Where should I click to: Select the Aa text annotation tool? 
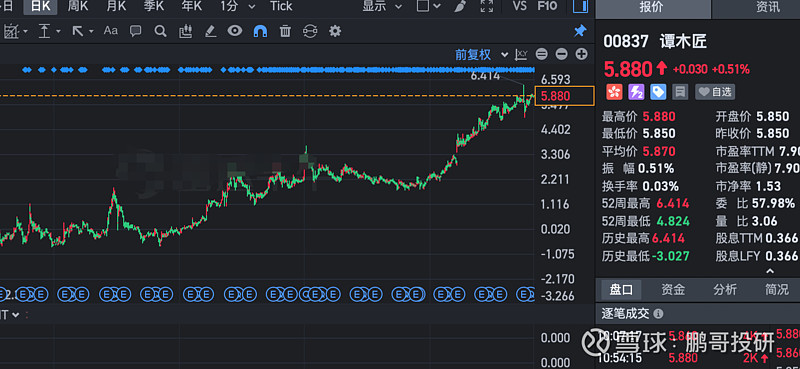(110, 31)
